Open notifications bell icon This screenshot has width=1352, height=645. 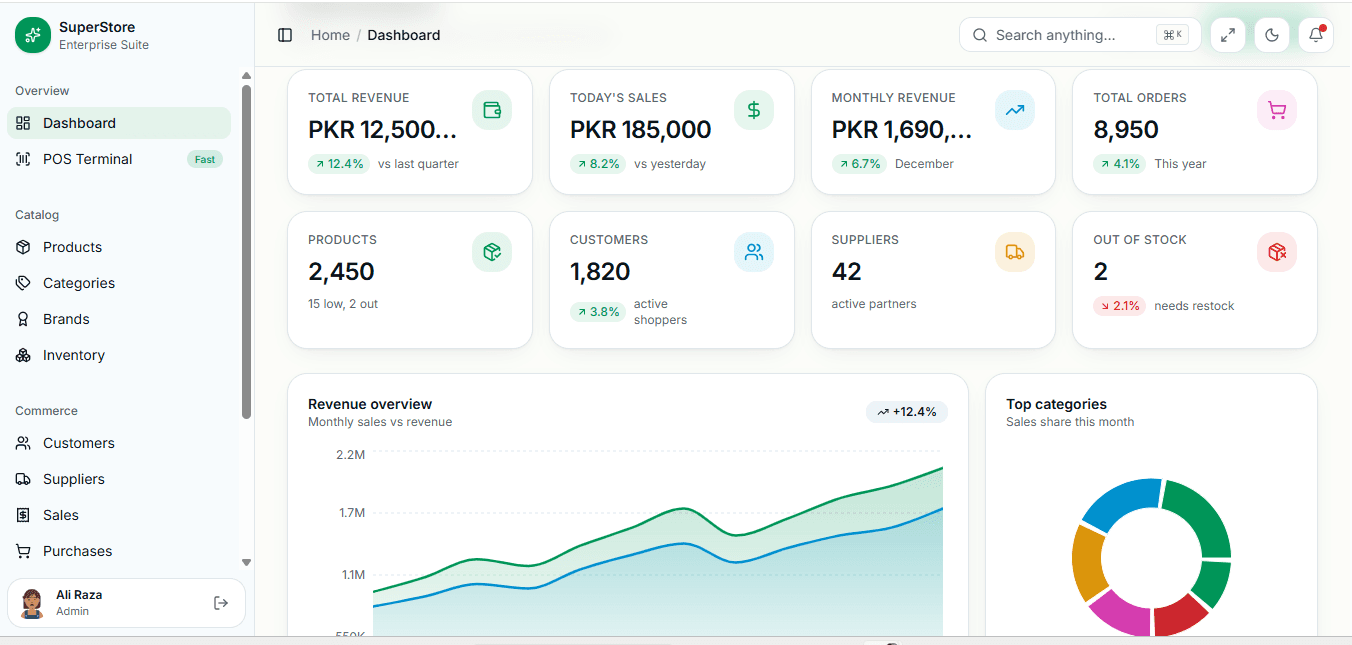(1316, 35)
